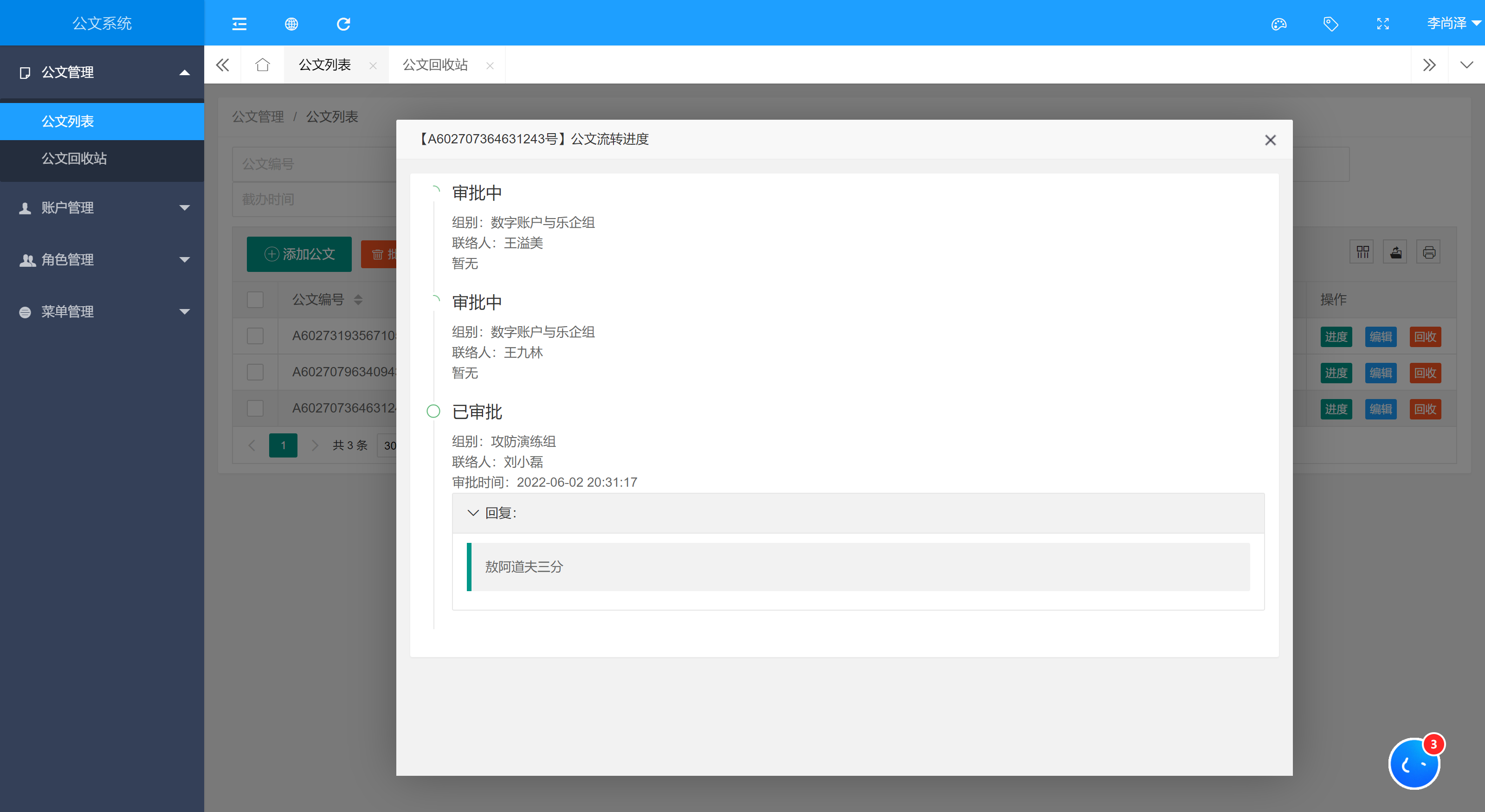Viewport: 1485px width, 812px height.
Task: Open the floating chat assistant bubble
Action: click(1414, 764)
